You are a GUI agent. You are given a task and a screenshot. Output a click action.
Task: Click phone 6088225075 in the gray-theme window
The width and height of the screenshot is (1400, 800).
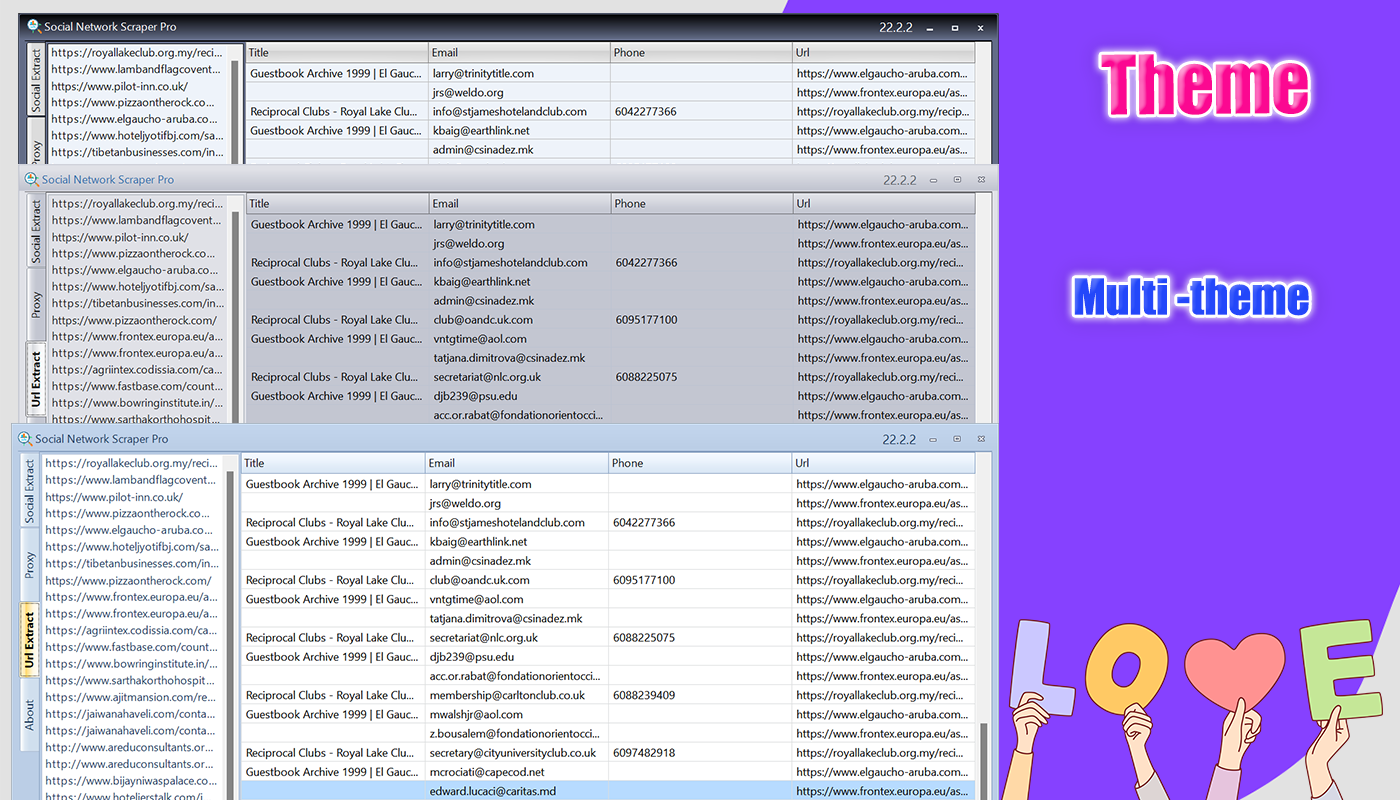pyautogui.click(x=646, y=377)
